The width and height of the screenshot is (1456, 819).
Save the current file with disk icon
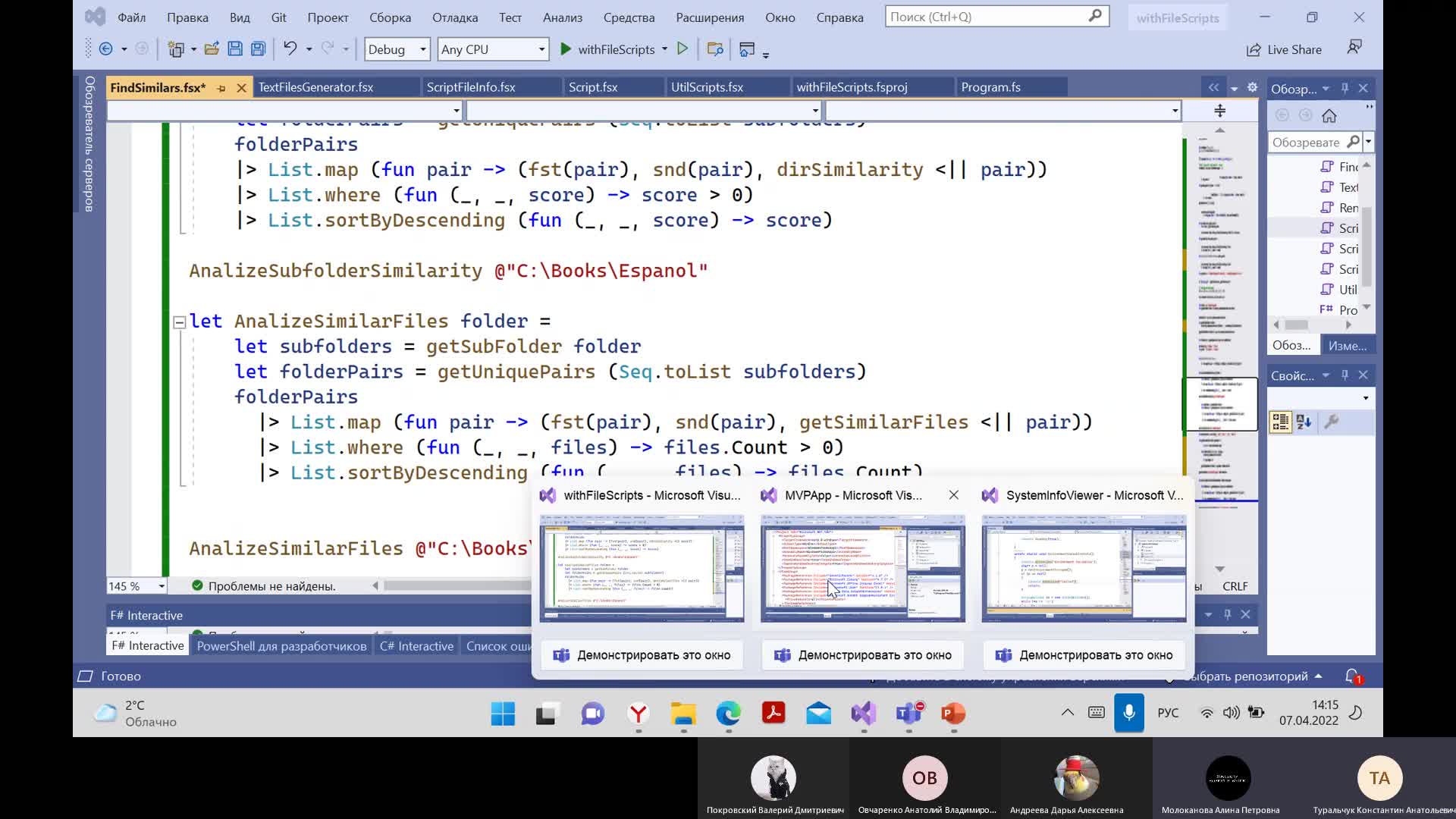pos(235,49)
